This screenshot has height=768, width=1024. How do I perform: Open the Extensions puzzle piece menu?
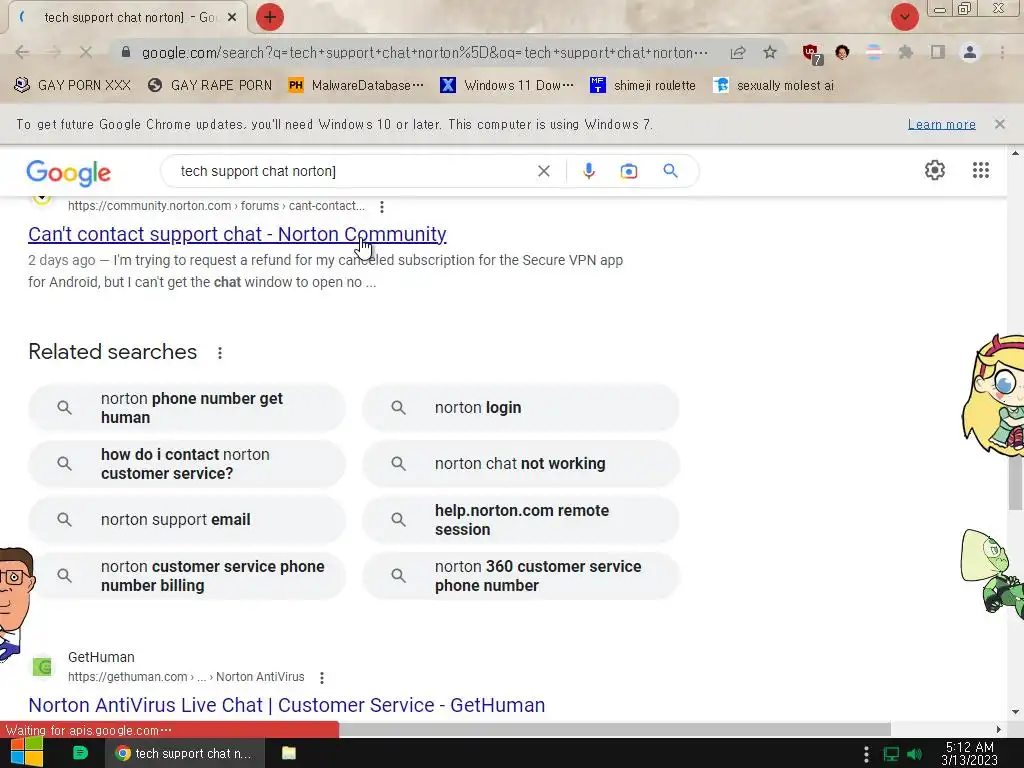(906, 52)
